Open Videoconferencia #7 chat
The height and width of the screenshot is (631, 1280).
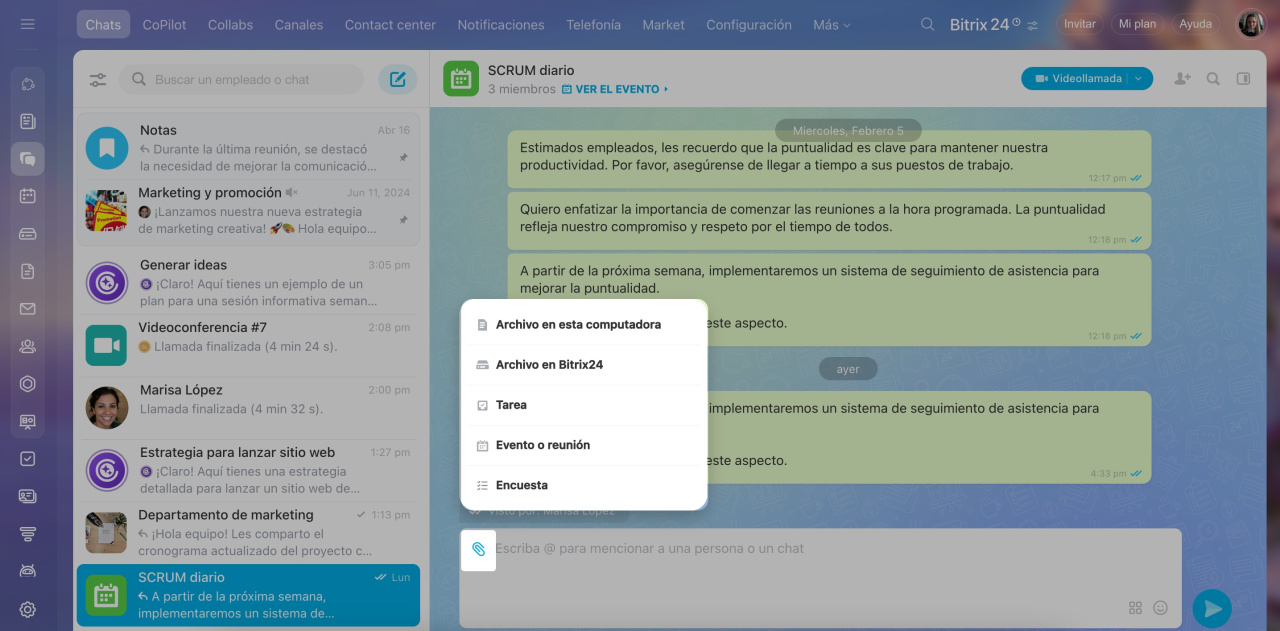tap(248, 345)
